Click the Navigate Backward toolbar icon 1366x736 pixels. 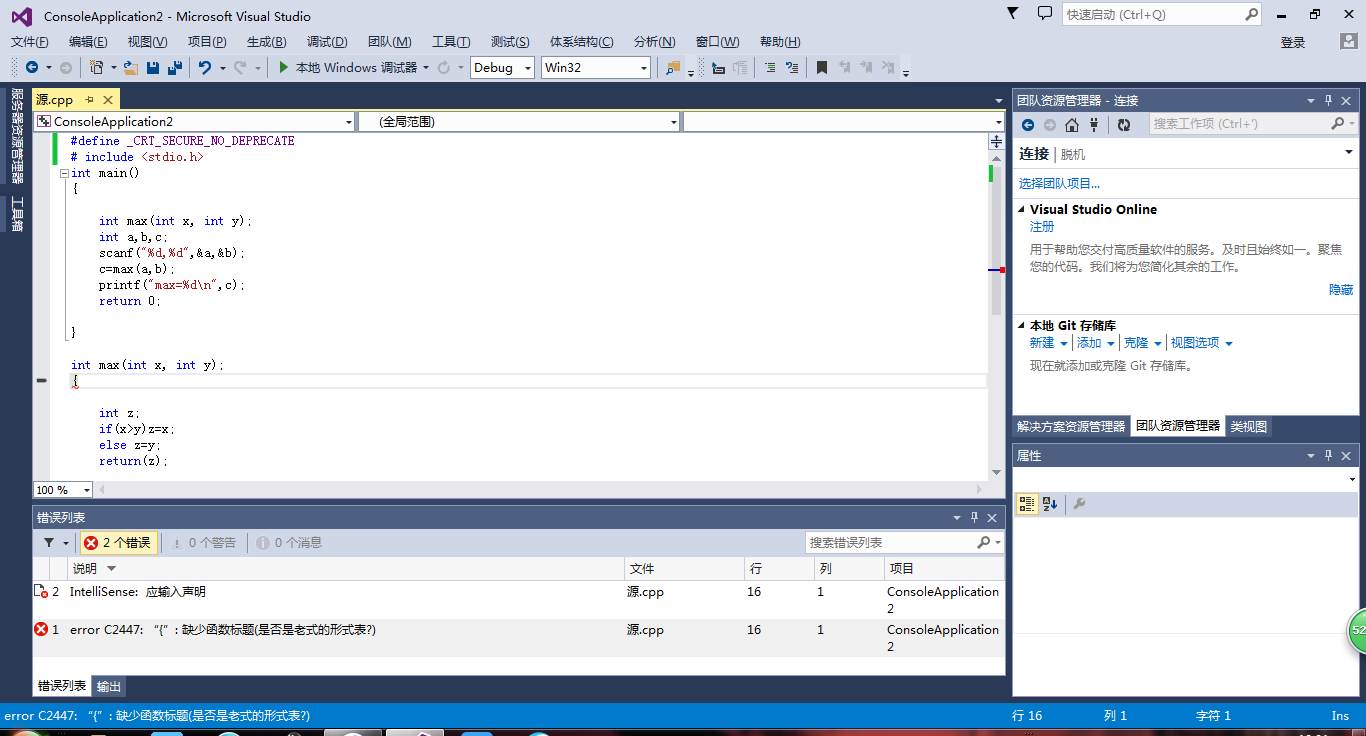point(32,68)
